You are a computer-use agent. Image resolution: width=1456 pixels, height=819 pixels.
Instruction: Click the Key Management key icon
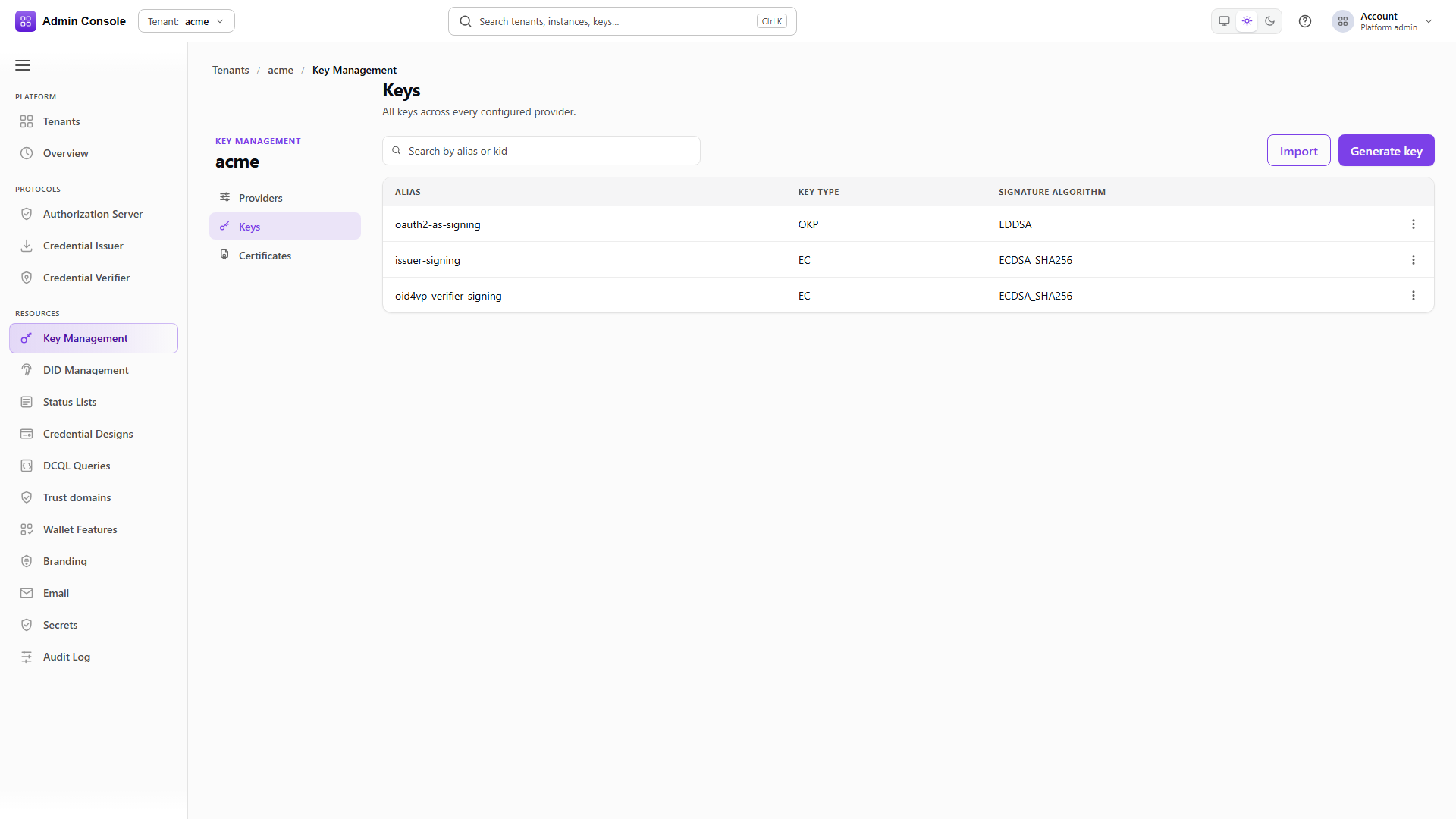point(27,338)
